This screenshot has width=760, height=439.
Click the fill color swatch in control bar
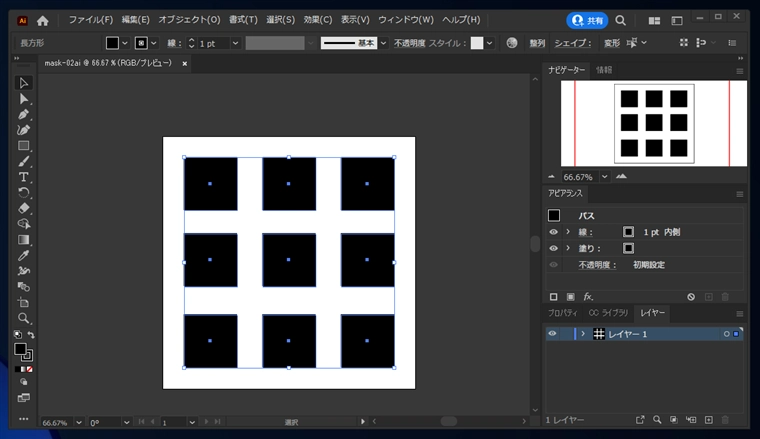pos(112,43)
